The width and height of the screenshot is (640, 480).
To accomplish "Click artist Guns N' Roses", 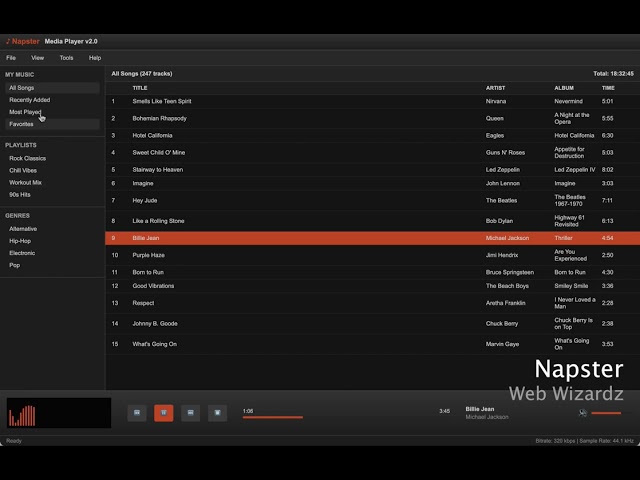I will 505,153.
